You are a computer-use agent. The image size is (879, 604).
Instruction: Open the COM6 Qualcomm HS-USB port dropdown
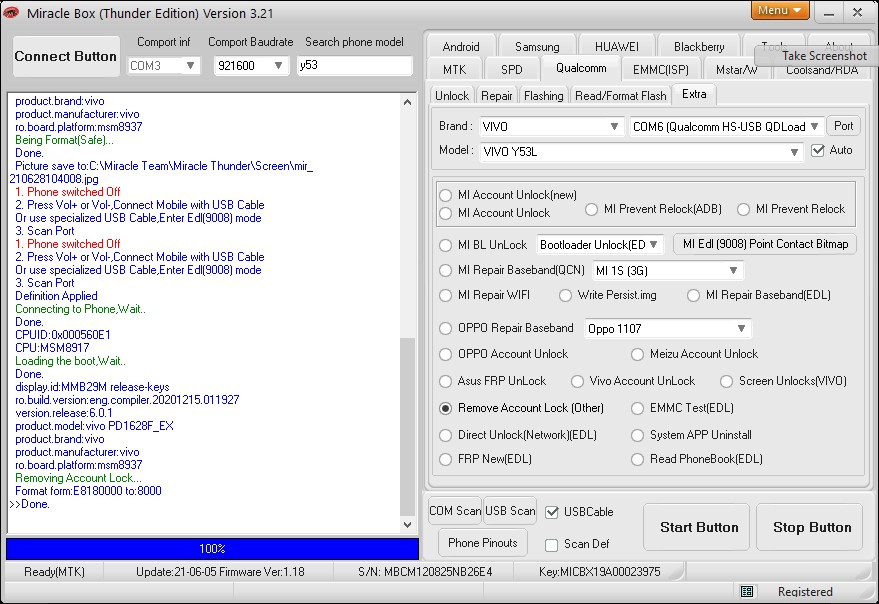coord(815,127)
